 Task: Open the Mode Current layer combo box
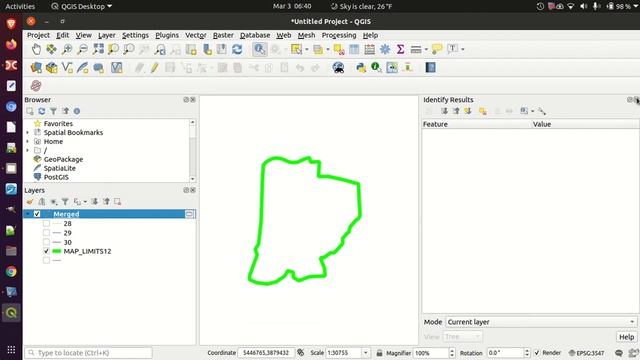[541, 322]
